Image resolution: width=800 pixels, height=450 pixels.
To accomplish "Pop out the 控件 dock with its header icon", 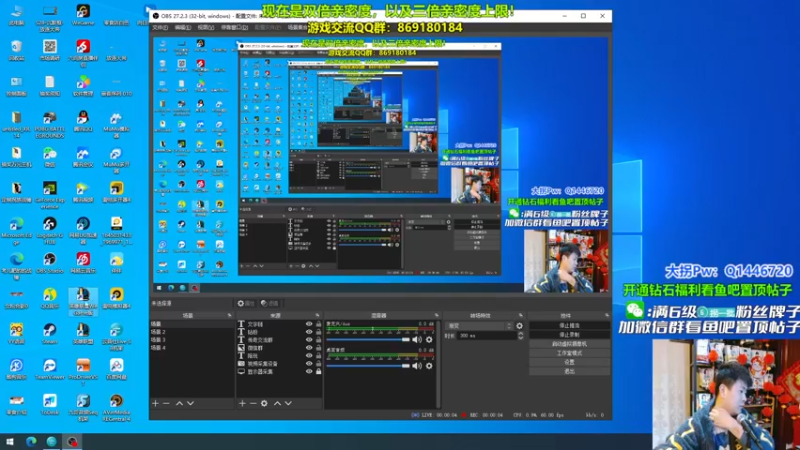I will [x=607, y=315].
